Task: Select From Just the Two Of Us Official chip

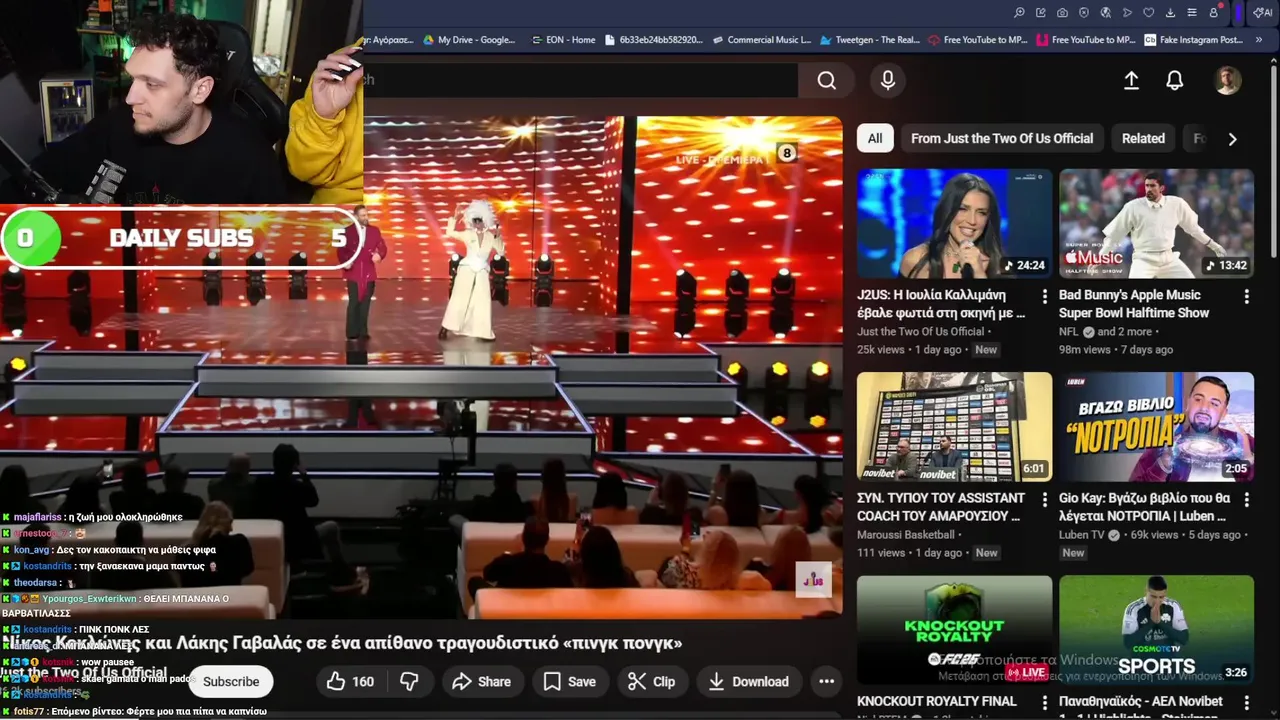Action: (x=1002, y=139)
